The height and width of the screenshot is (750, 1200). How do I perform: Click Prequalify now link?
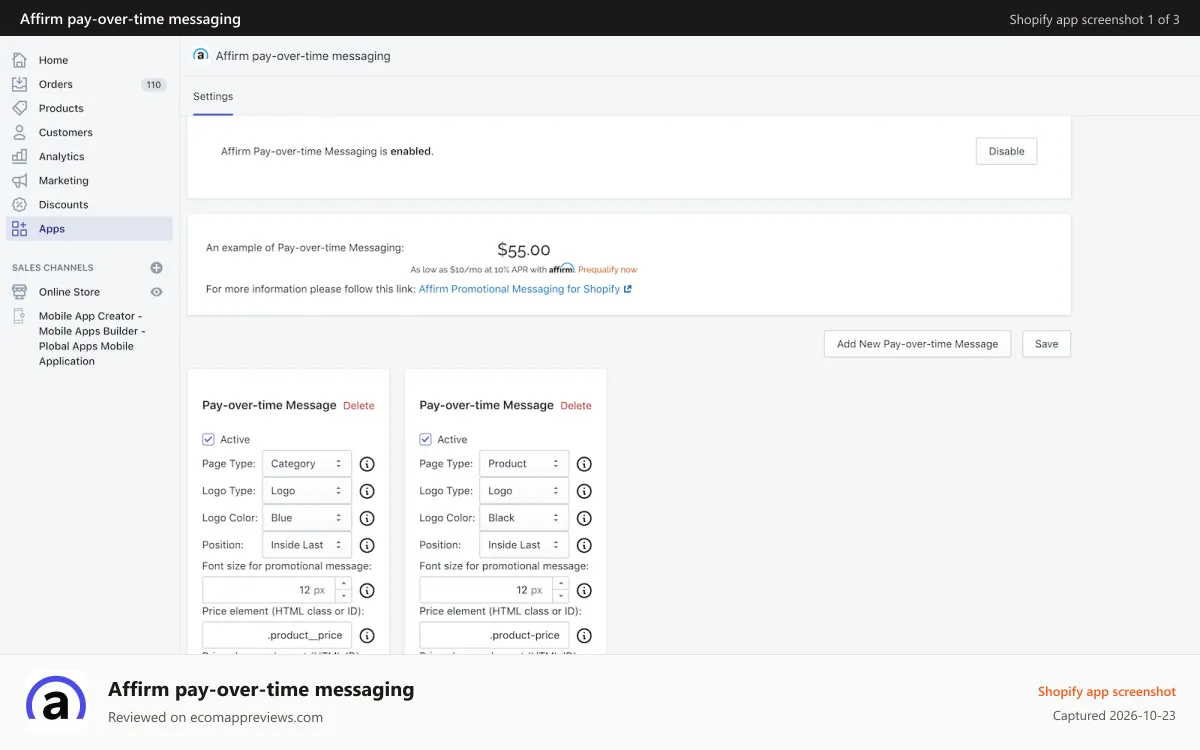point(607,270)
